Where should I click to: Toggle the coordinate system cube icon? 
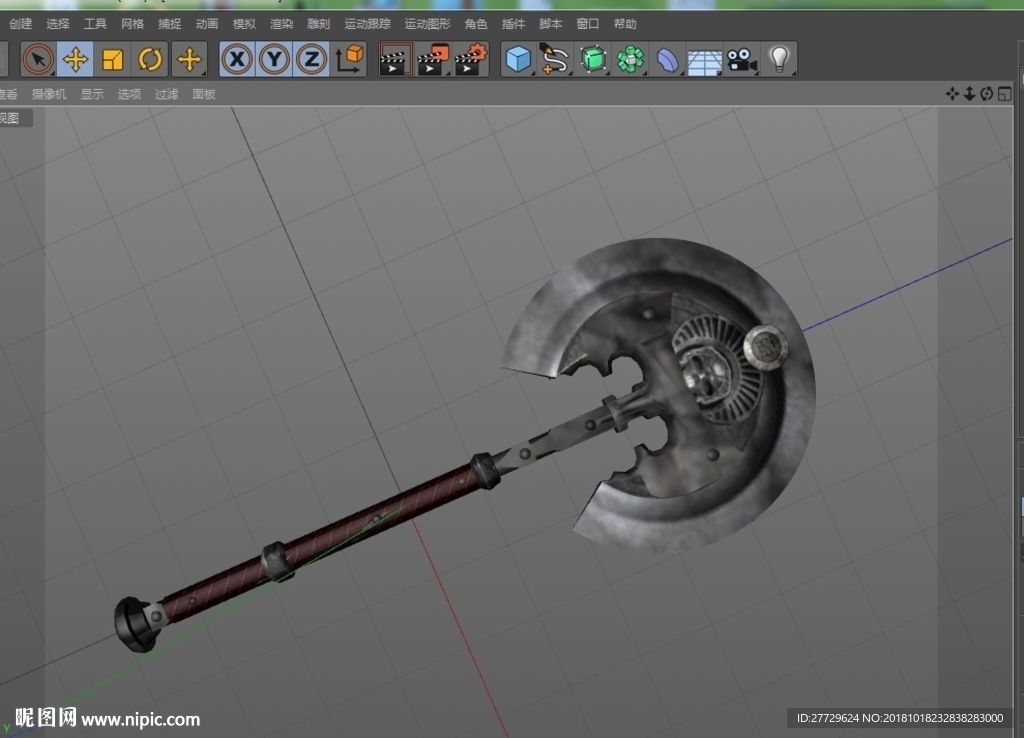click(349, 59)
